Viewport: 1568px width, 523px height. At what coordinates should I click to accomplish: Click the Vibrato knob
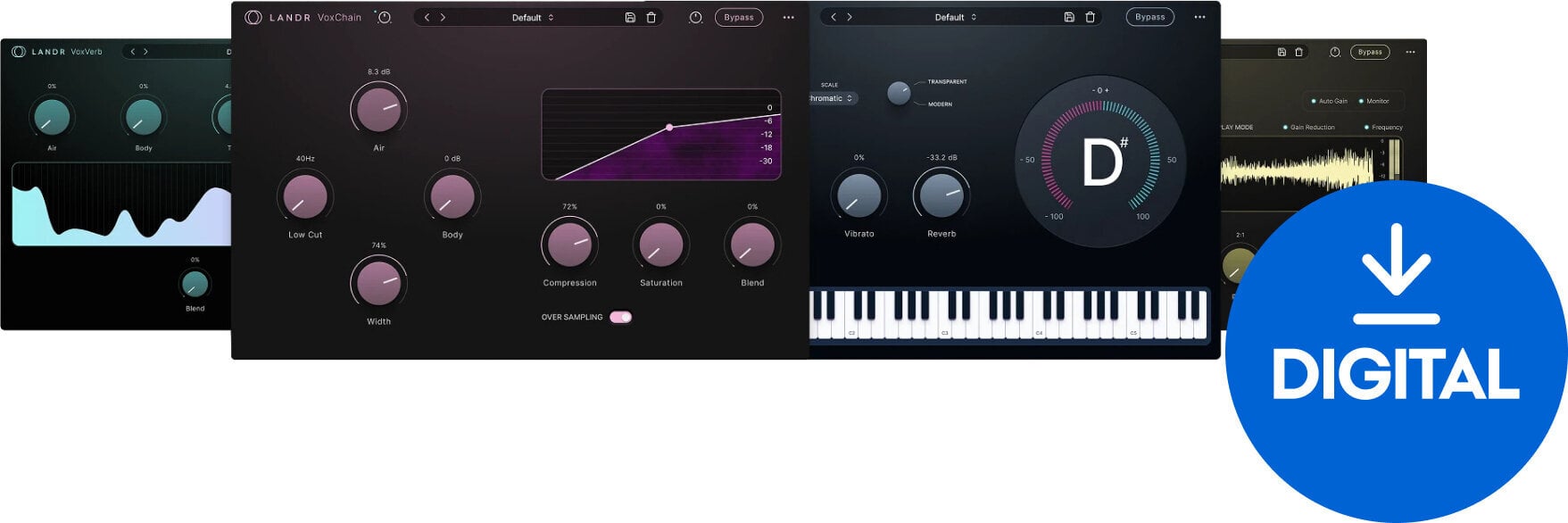(859, 195)
